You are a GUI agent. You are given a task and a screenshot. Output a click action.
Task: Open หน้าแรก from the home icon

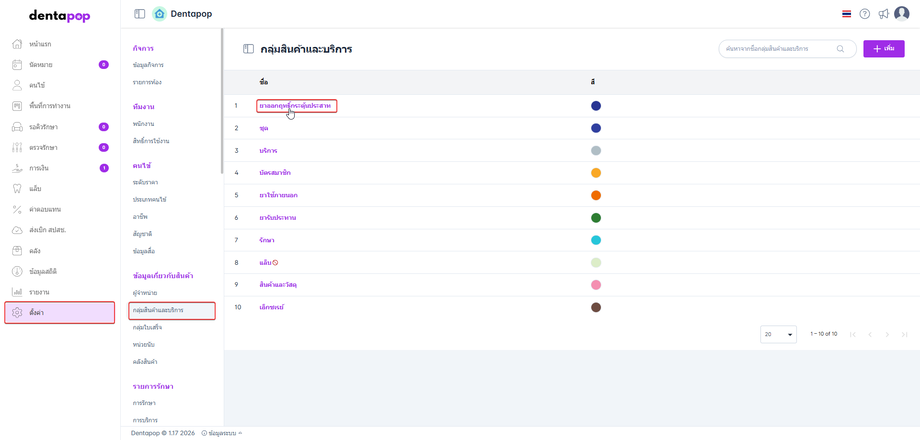pyautogui.click(x=17, y=44)
